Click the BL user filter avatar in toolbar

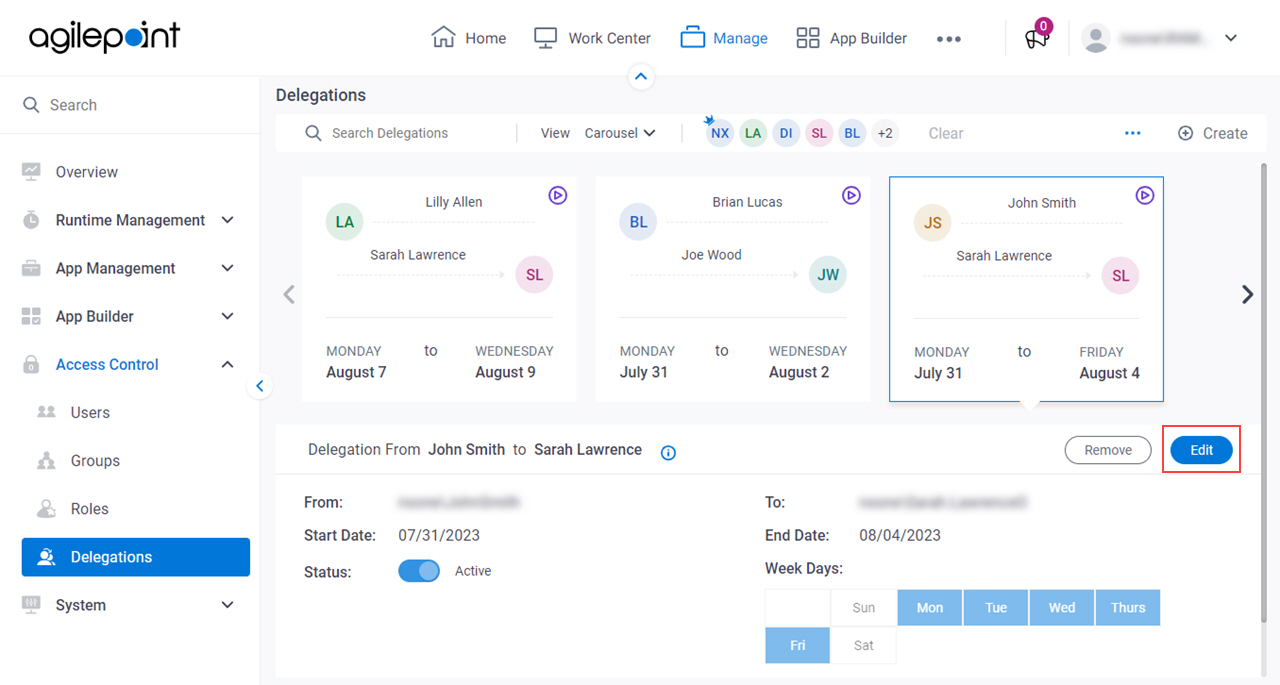point(852,133)
